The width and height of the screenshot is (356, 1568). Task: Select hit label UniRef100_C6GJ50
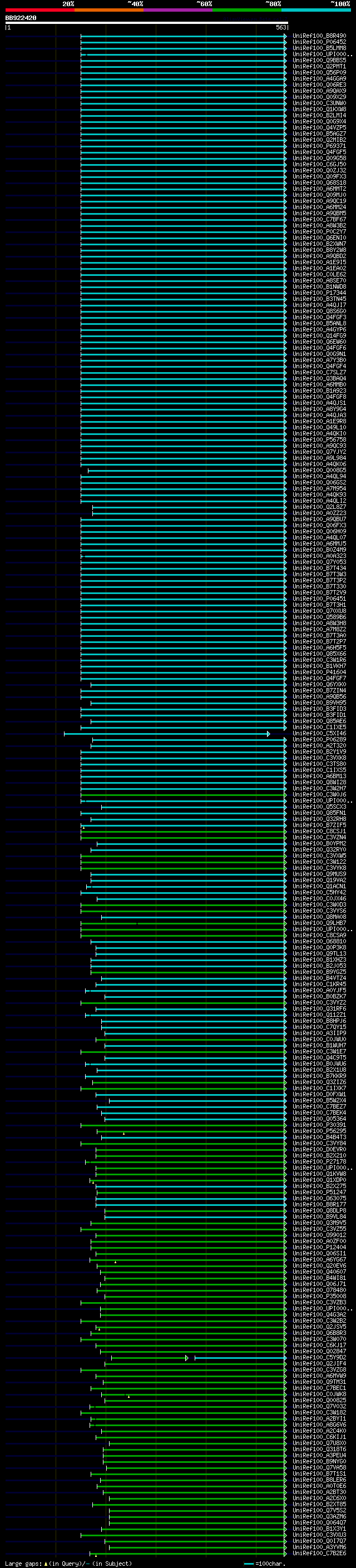pos(319,164)
